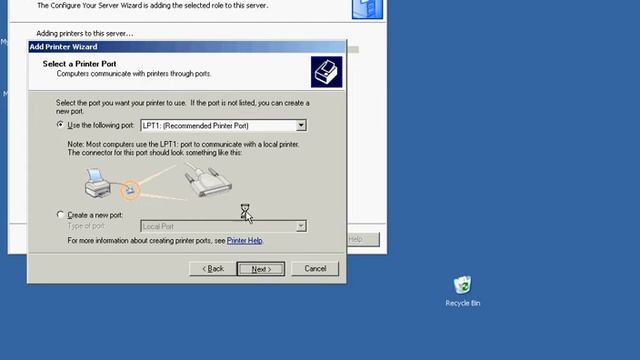Screen dimensions: 640x360
Task: Click the LPT1 Recommended Printer Port combo box
Action: (x=223, y=125)
